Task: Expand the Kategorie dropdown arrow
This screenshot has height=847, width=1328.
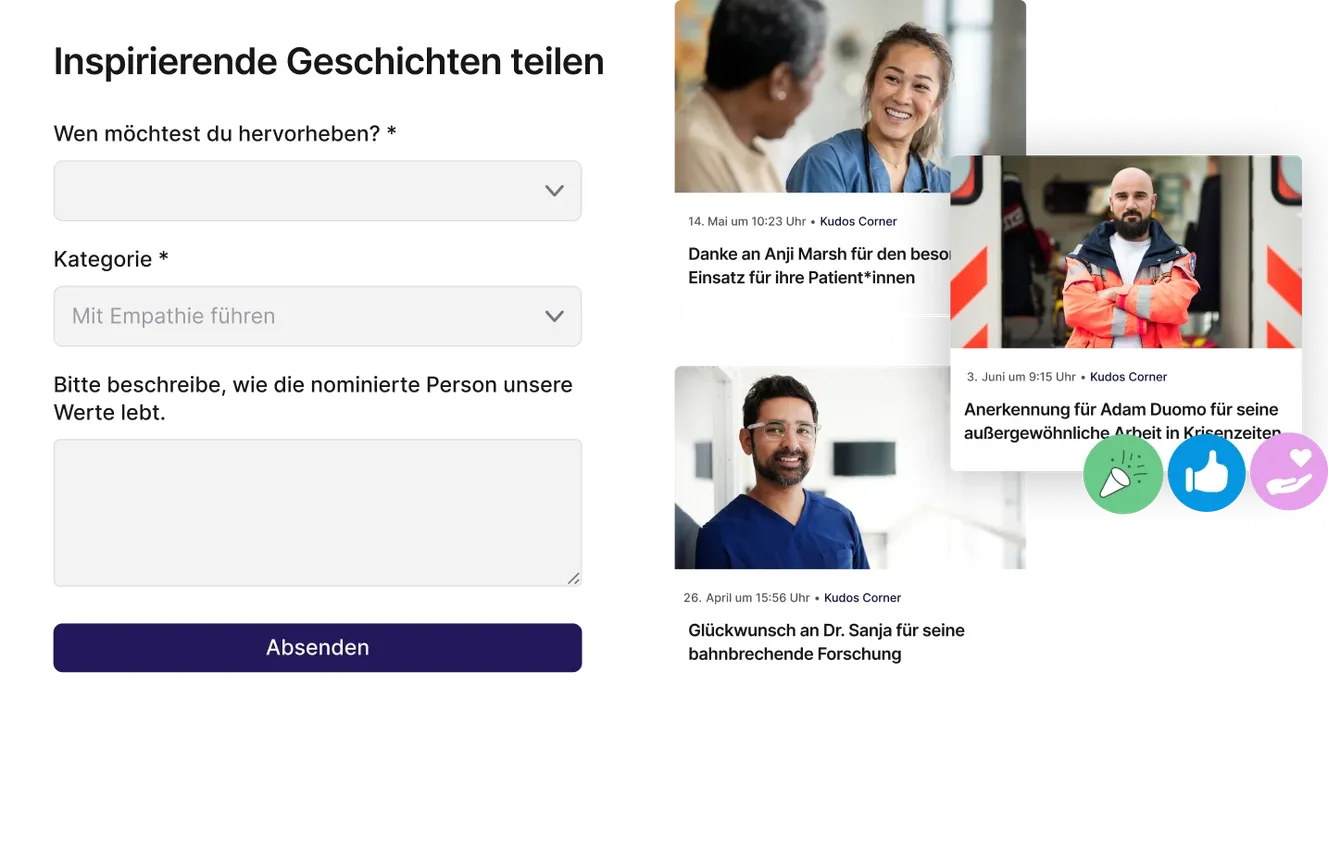Action: 554,316
